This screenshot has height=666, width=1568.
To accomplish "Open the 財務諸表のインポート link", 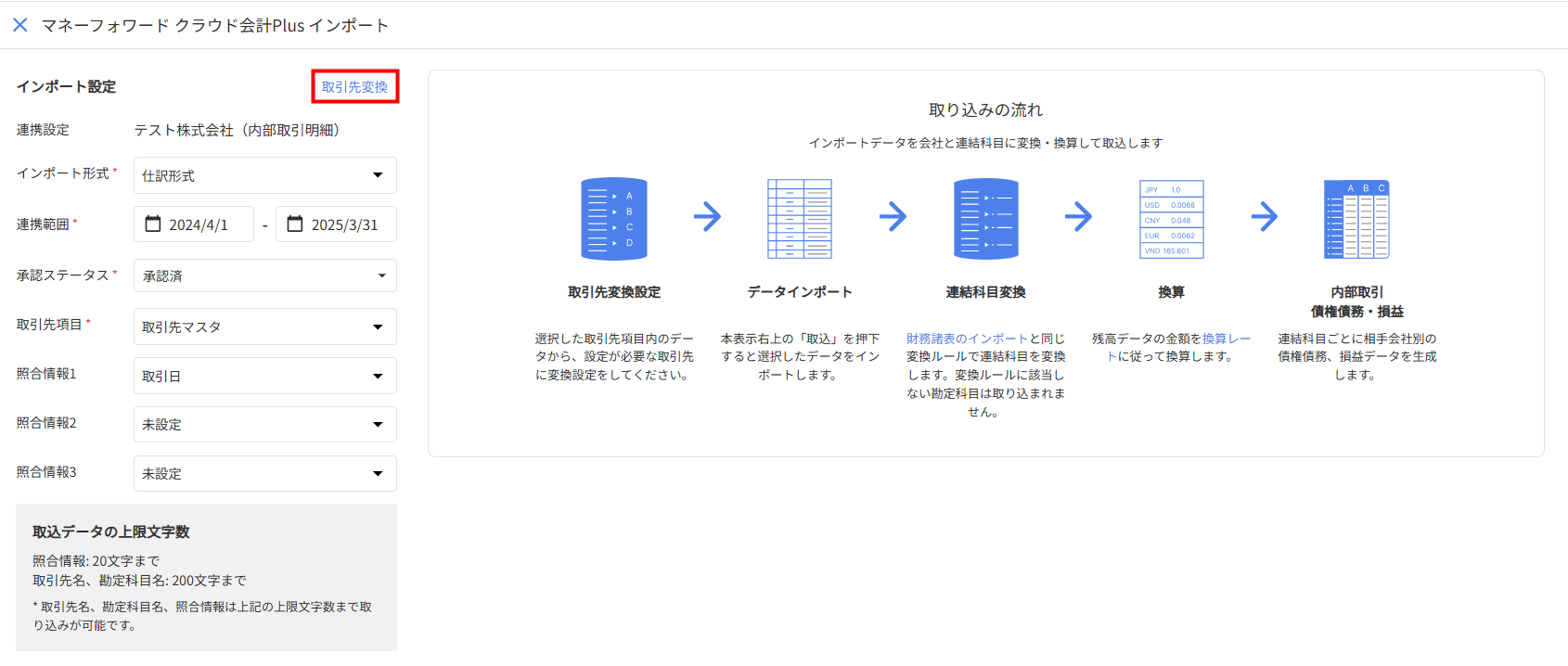I will 967,339.
